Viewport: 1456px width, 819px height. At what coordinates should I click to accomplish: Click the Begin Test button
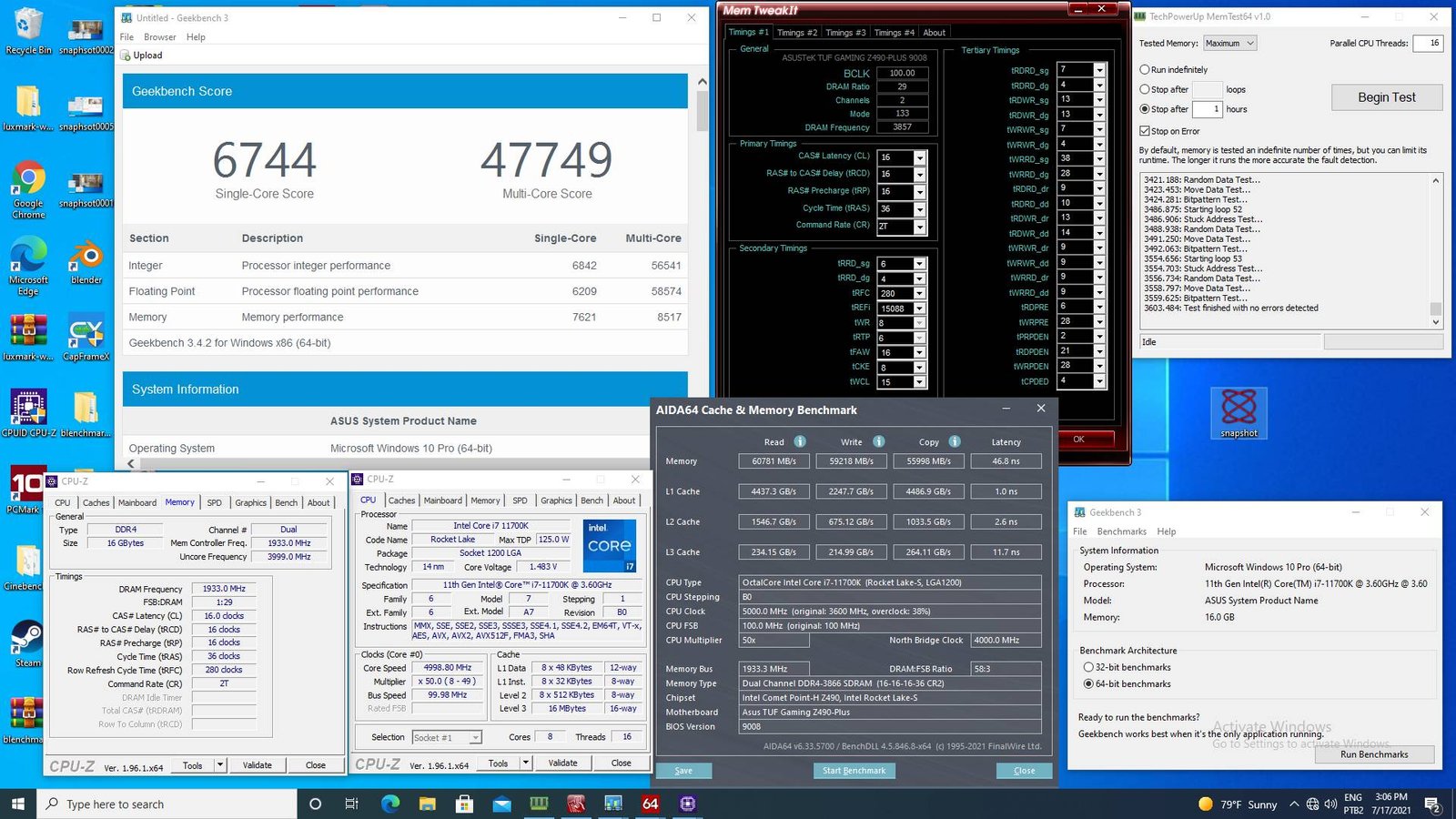tap(1386, 97)
